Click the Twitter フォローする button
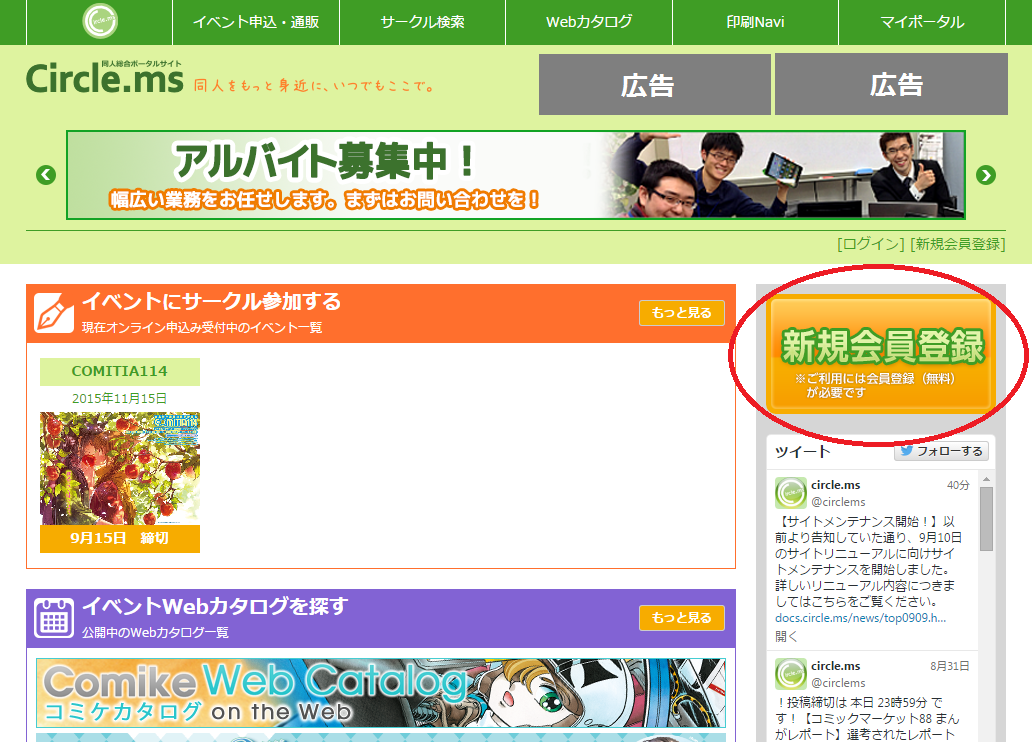Image resolution: width=1032 pixels, height=742 pixels. [941, 451]
